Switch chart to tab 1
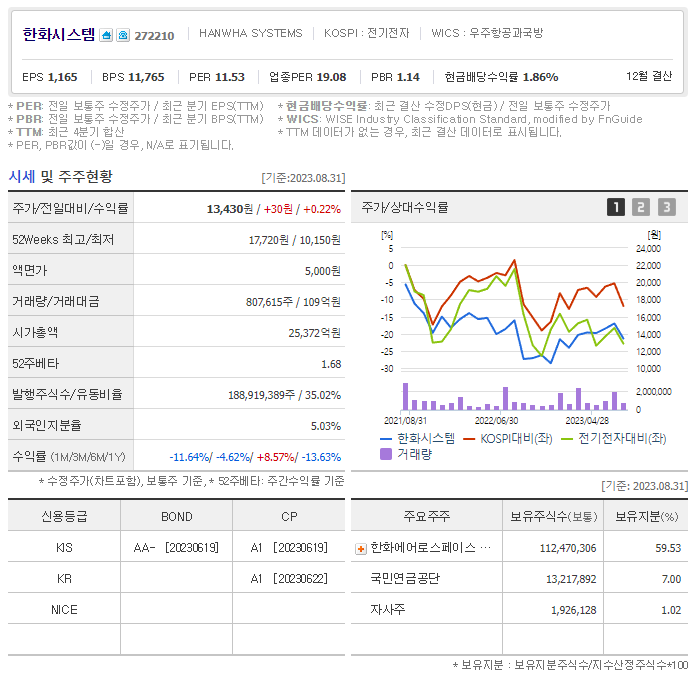 tap(616, 207)
